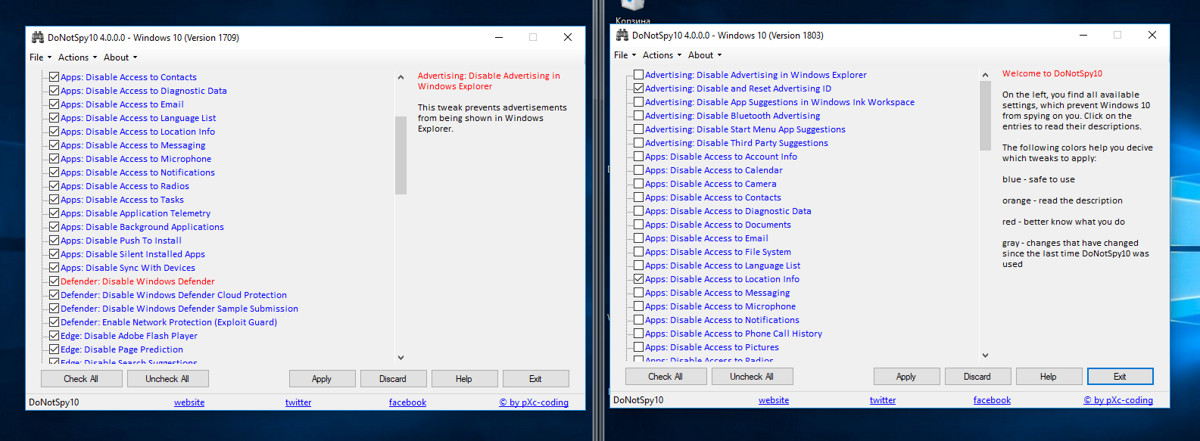This screenshot has width=1200, height=441.
Task: Select Apps: Disable Application Telemetry row
Action: pyautogui.click(x=135, y=213)
